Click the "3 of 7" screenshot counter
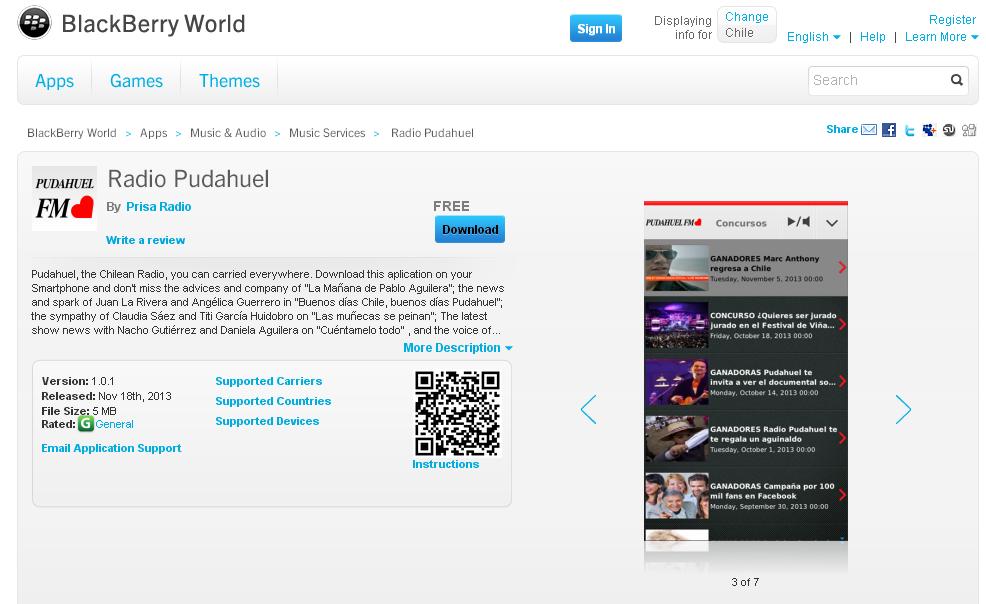This screenshot has width=986, height=604. pos(745,582)
